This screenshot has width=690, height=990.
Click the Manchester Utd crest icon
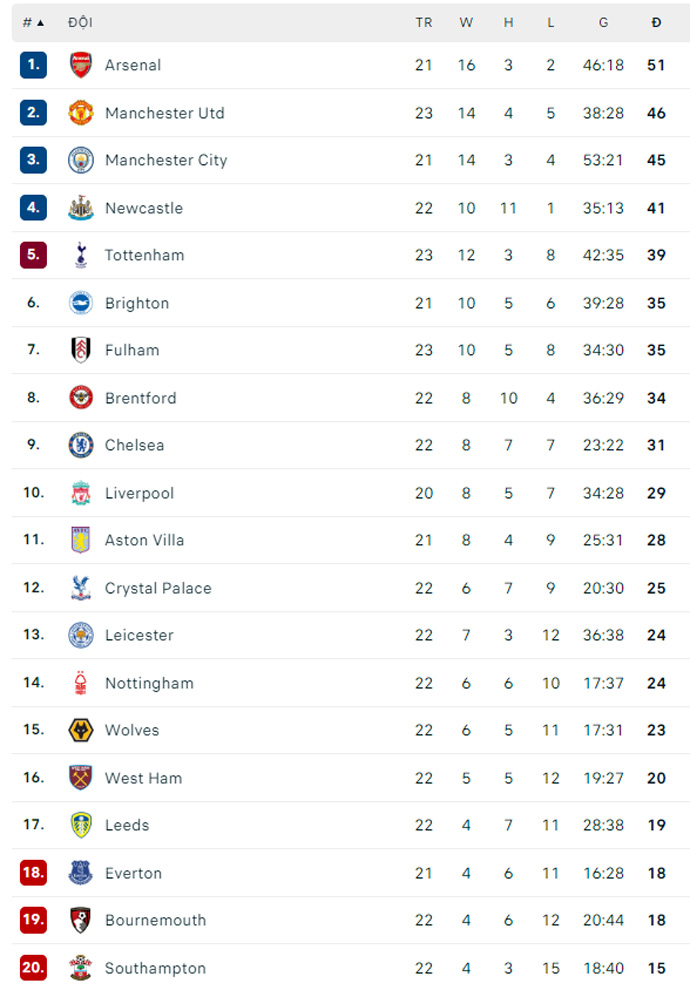click(80, 113)
